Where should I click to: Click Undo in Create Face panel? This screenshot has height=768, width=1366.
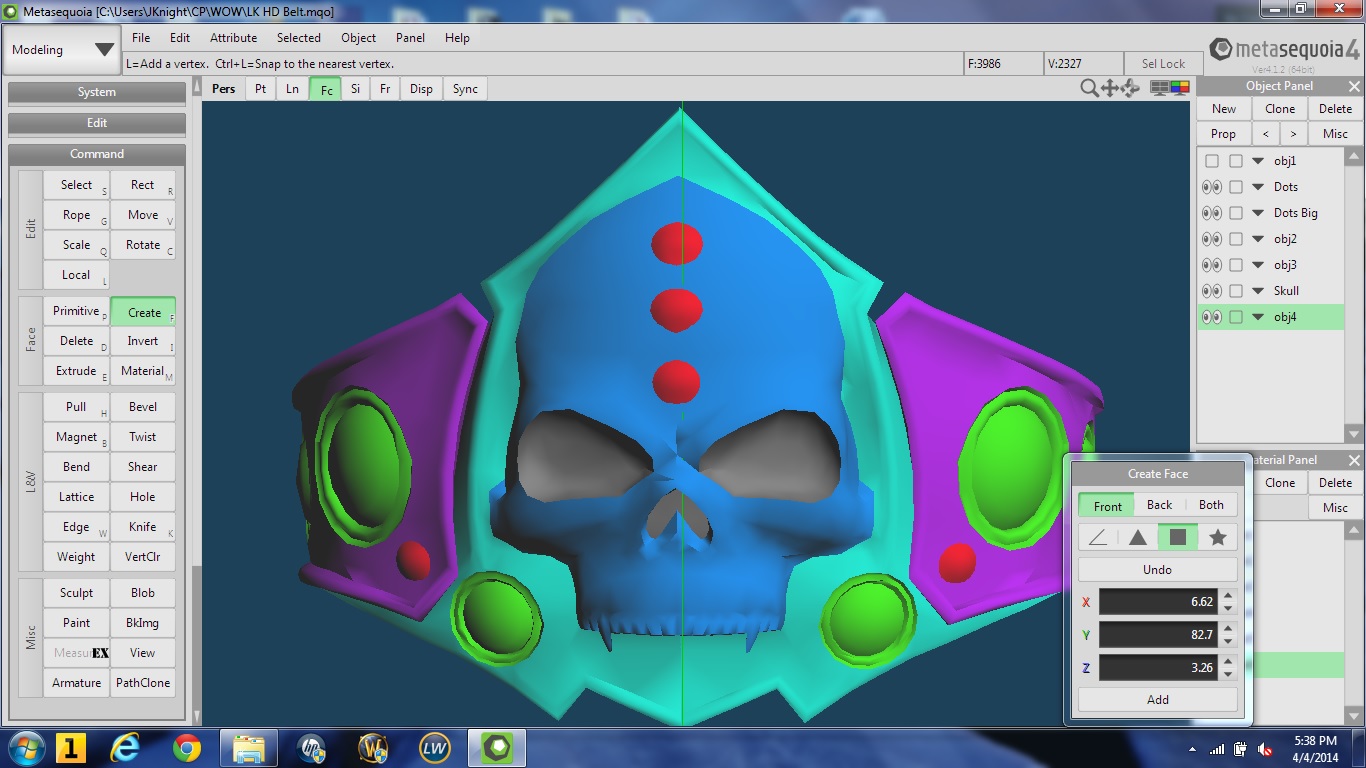1157,569
